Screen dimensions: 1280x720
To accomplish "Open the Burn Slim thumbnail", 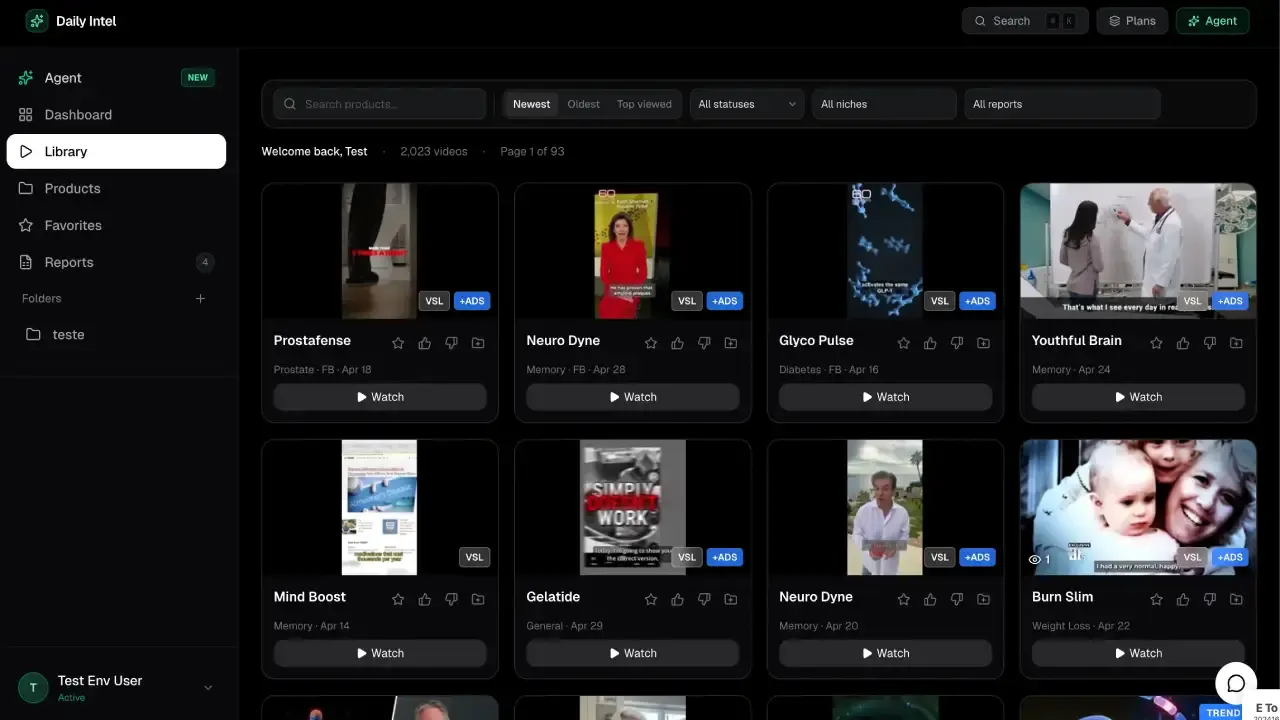I will (1138, 507).
